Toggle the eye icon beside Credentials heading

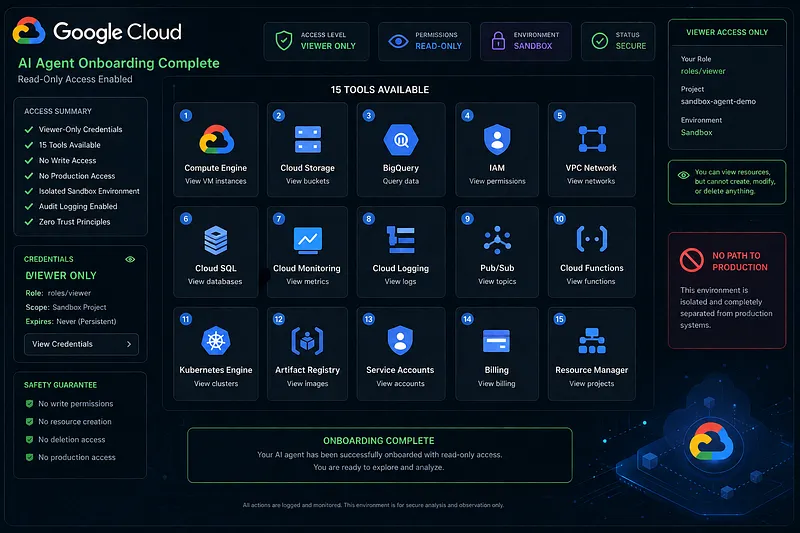(x=130, y=259)
